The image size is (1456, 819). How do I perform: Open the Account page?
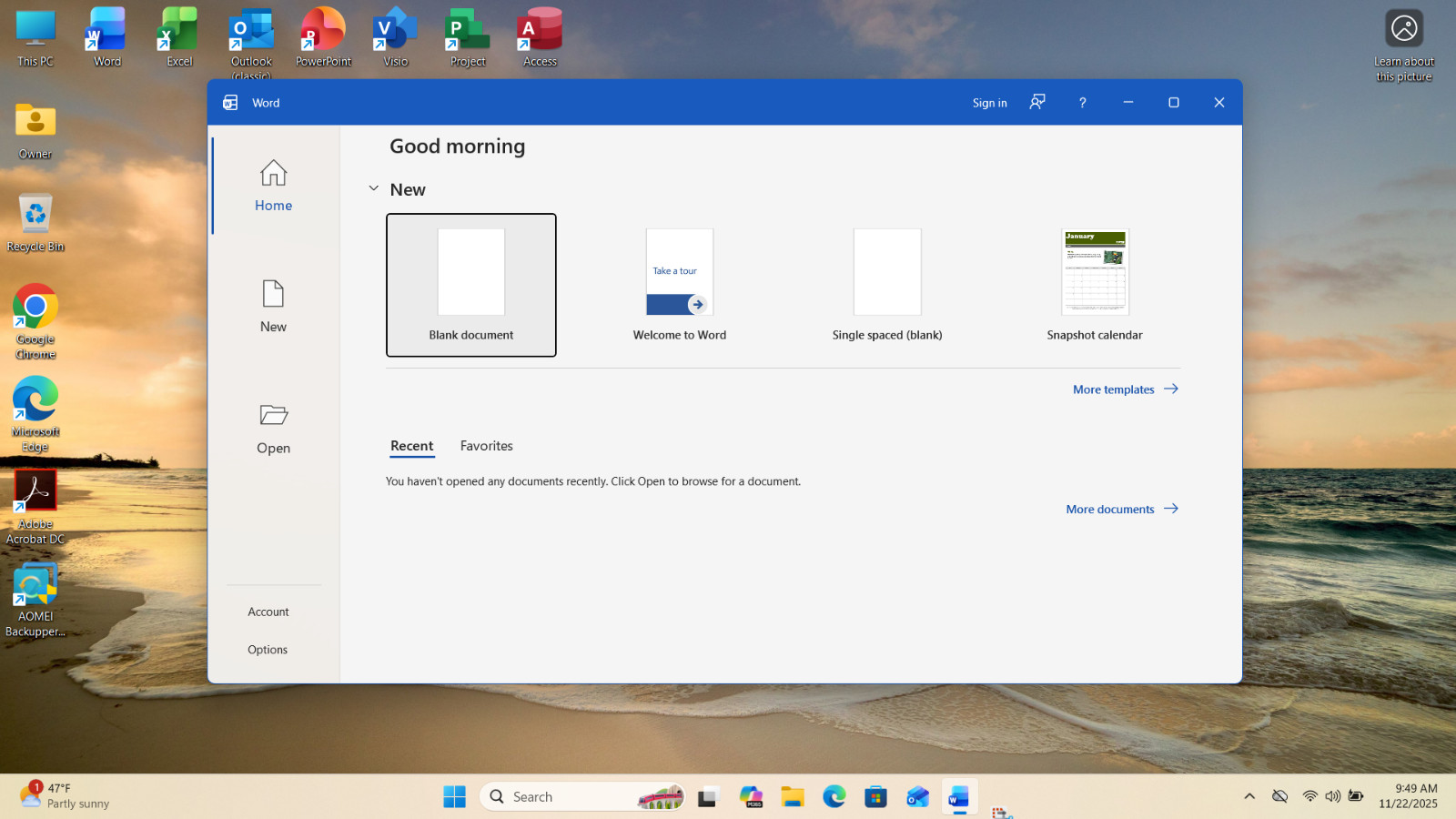268,612
